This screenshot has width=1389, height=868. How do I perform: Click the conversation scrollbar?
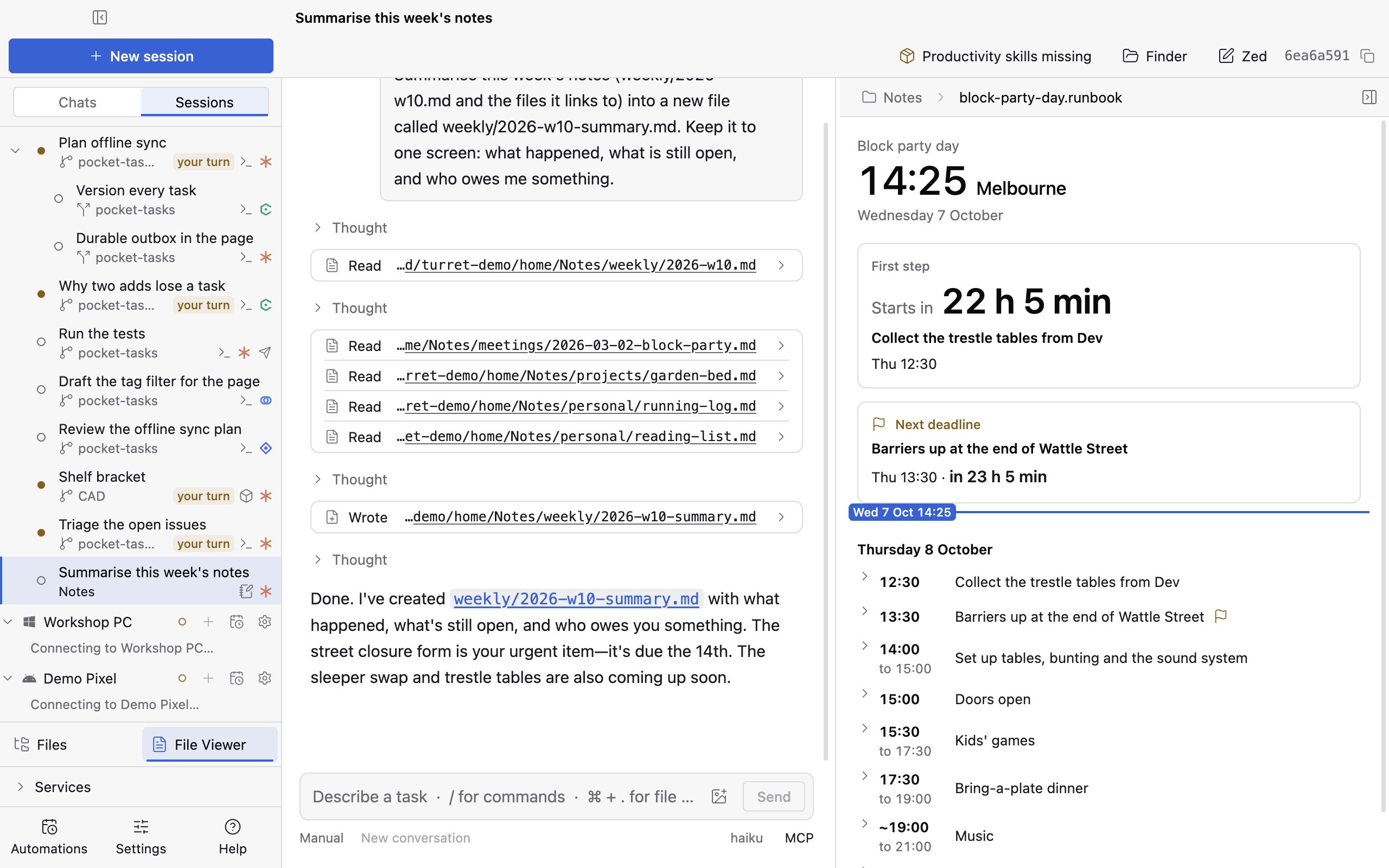(x=825, y=441)
